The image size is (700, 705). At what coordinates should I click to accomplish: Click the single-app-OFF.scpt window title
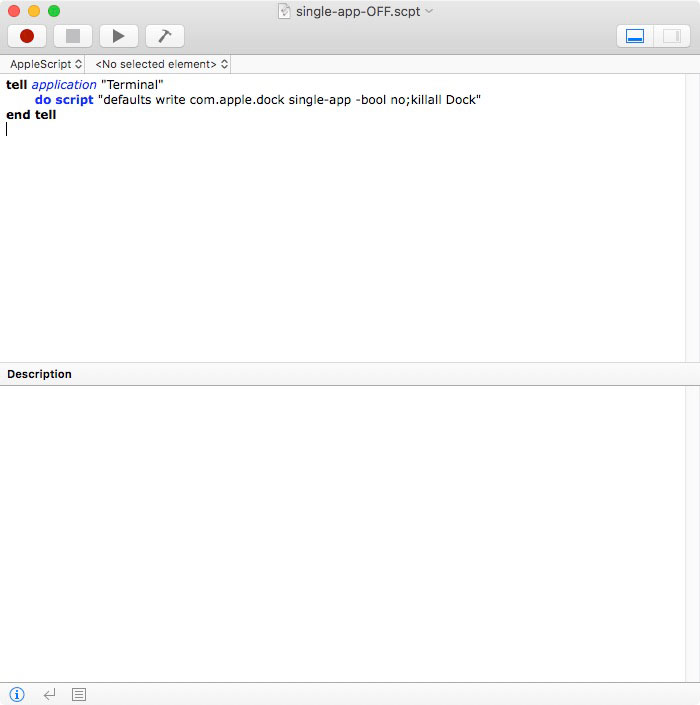pyautogui.click(x=358, y=11)
